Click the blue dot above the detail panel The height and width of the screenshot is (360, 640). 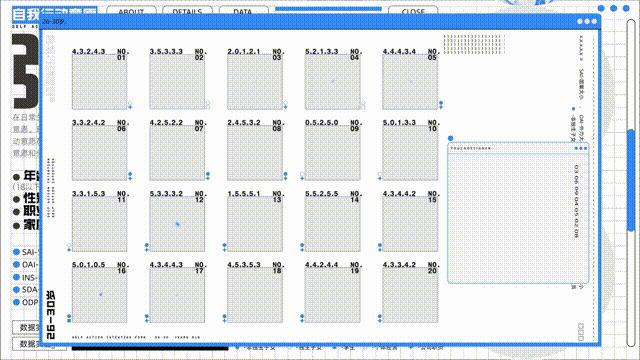coord(451,138)
